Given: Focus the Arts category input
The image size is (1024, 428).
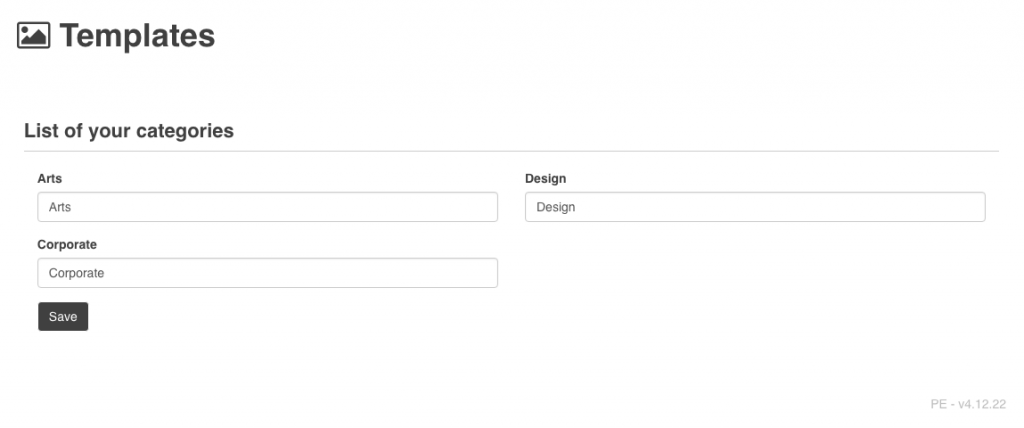Looking at the screenshot, I should [x=267, y=207].
